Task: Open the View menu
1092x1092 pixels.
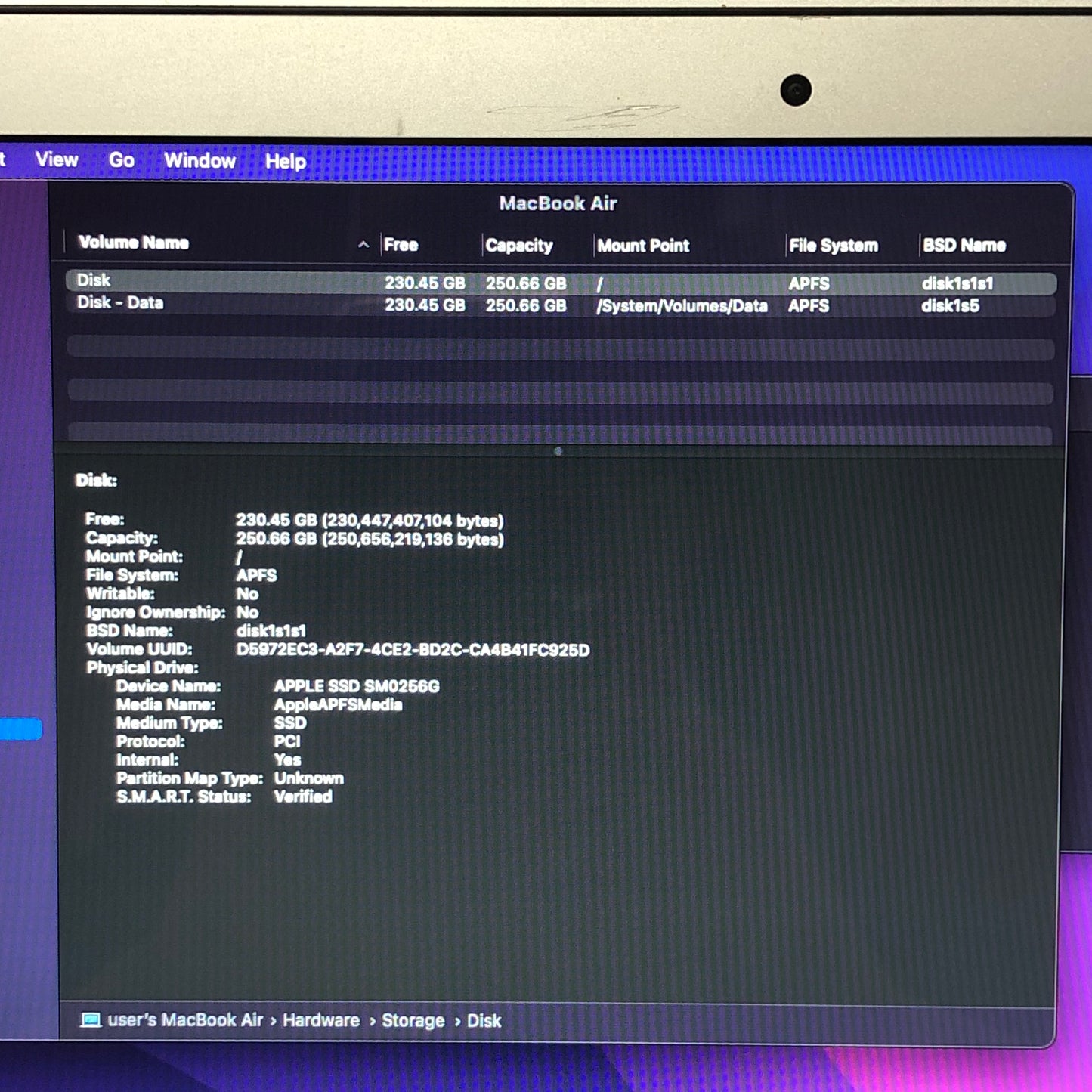Action: (x=57, y=159)
